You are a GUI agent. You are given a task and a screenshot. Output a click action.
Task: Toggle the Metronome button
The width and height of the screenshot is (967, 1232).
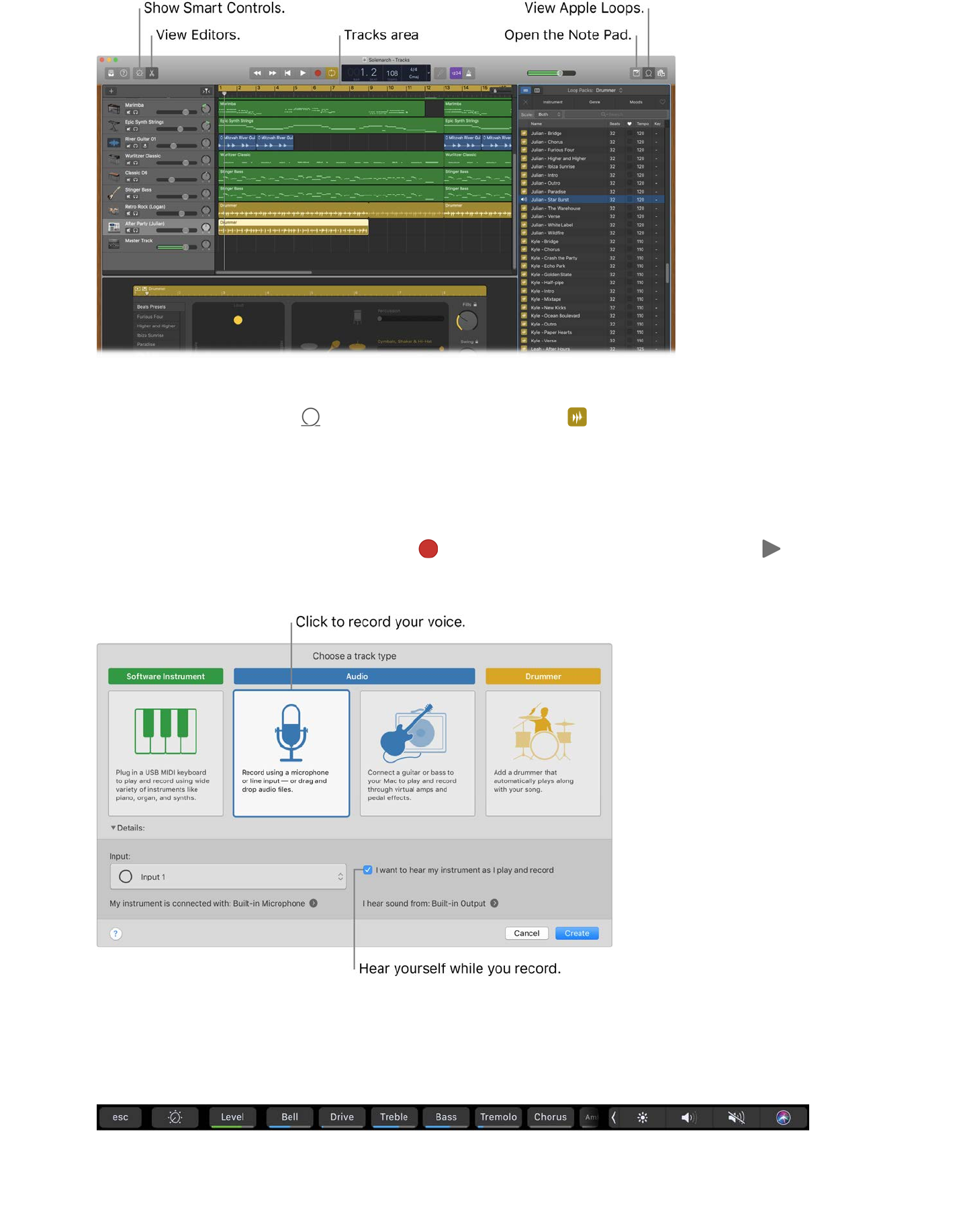(x=469, y=73)
